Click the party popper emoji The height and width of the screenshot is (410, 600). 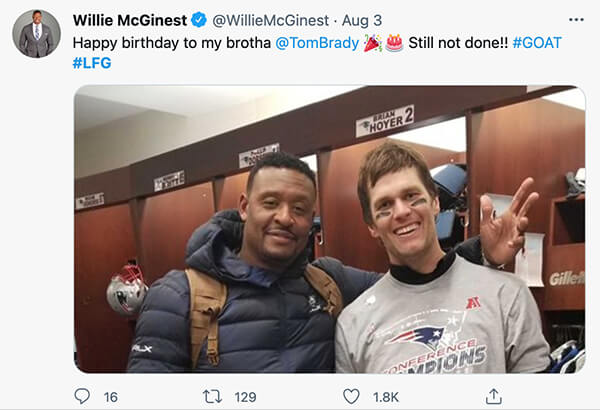pyautogui.click(x=371, y=43)
